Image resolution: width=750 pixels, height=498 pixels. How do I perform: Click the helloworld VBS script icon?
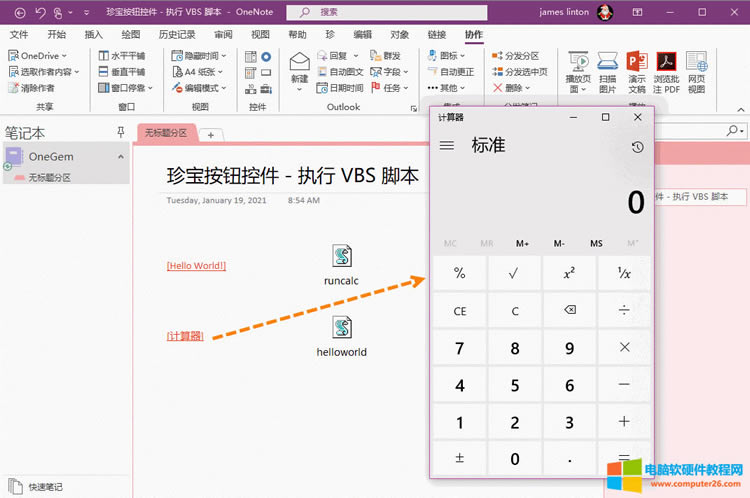pos(341,328)
